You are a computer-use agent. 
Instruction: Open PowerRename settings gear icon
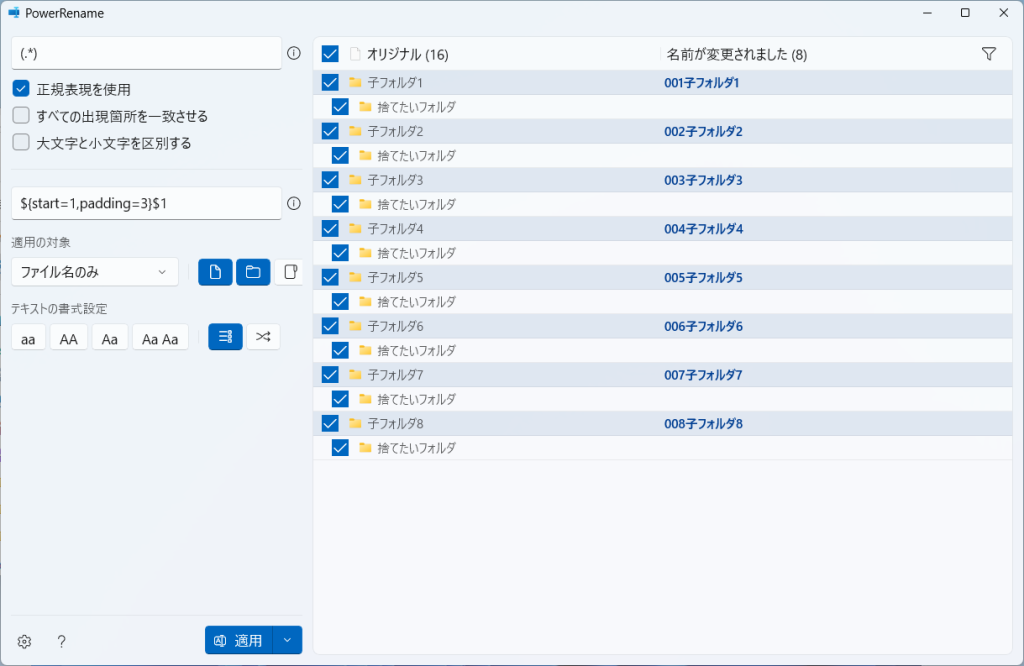point(25,641)
